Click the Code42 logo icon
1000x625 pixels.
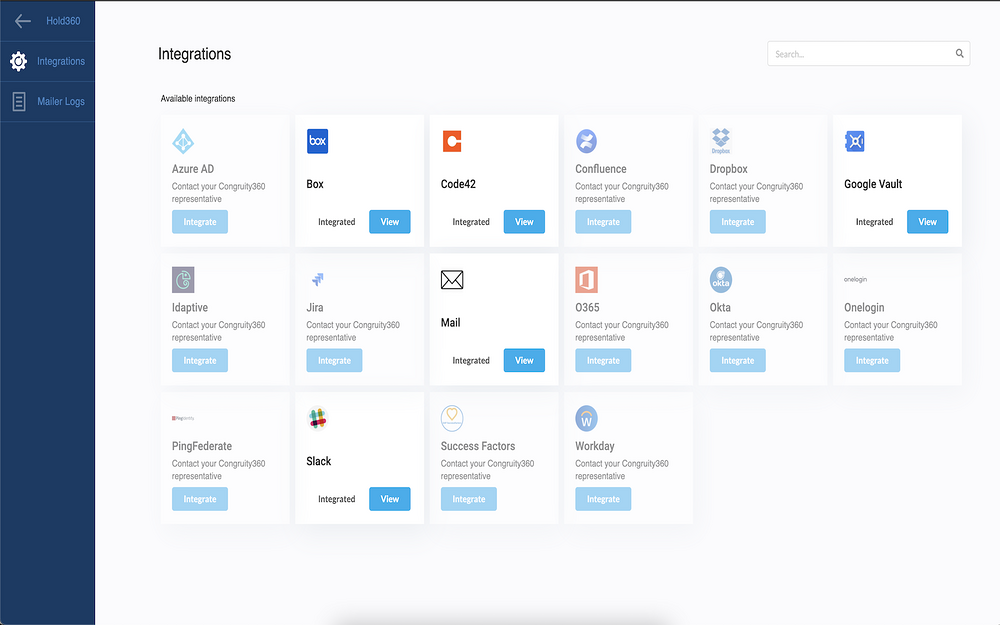452,141
